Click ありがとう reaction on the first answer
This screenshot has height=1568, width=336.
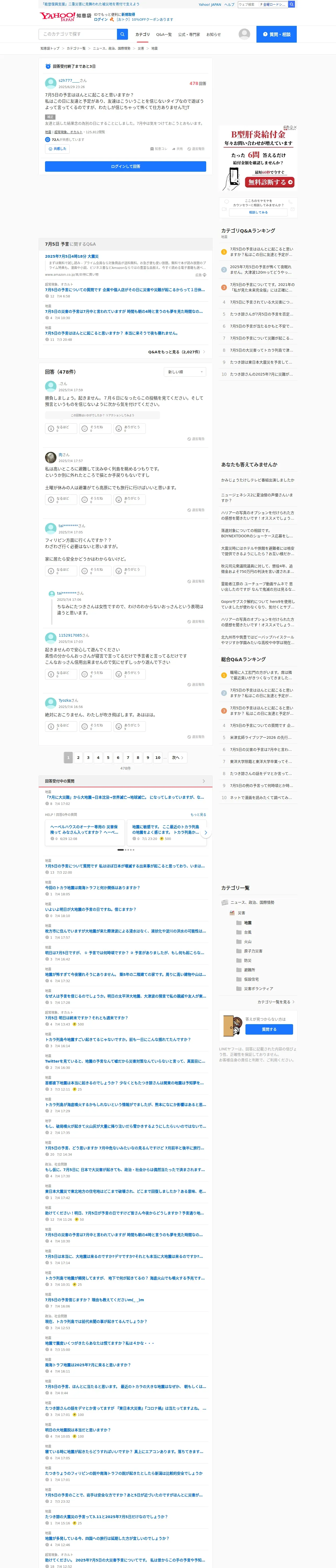(129, 429)
